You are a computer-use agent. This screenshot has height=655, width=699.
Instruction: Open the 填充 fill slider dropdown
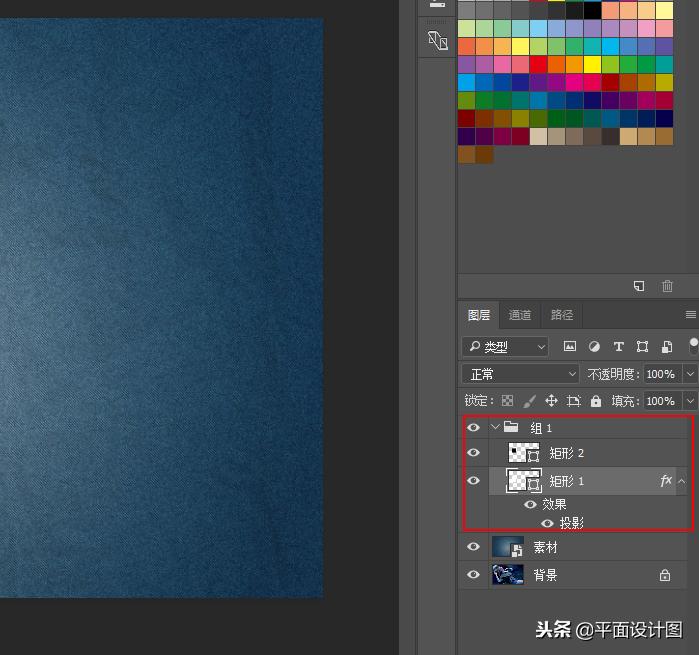(x=690, y=401)
